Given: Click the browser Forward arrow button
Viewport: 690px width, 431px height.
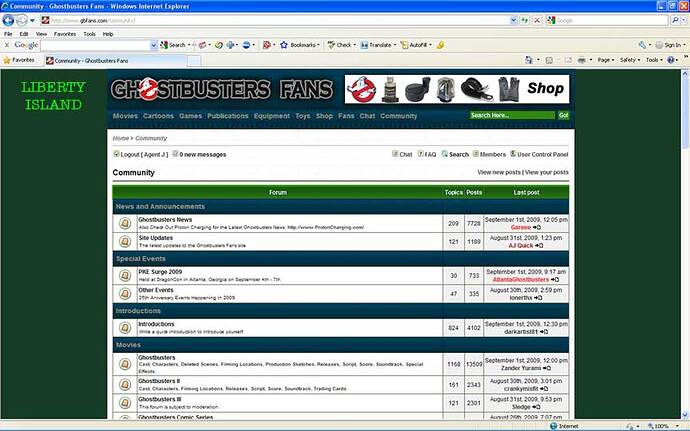Looking at the screenshot, I should [21, 20].
